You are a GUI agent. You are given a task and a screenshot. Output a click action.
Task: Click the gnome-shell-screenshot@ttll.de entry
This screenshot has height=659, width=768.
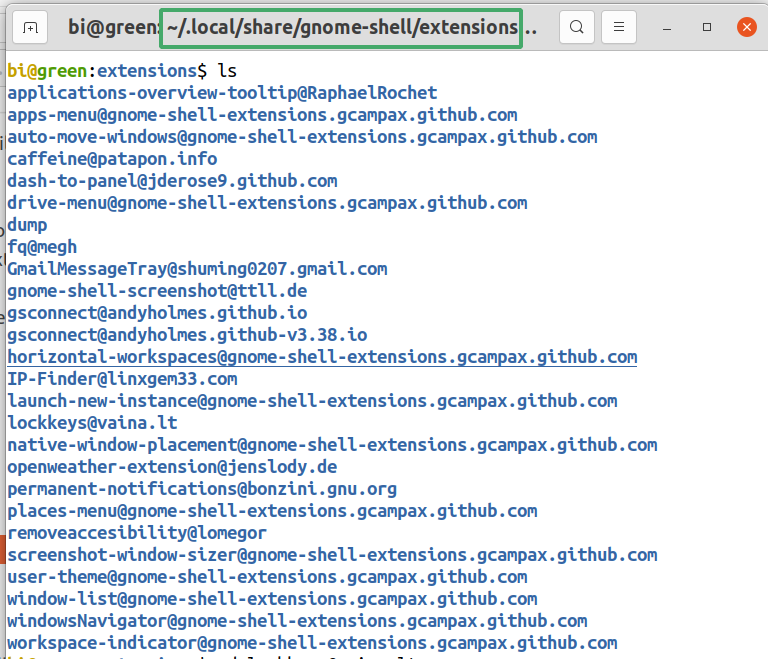(x=156, y=291)
